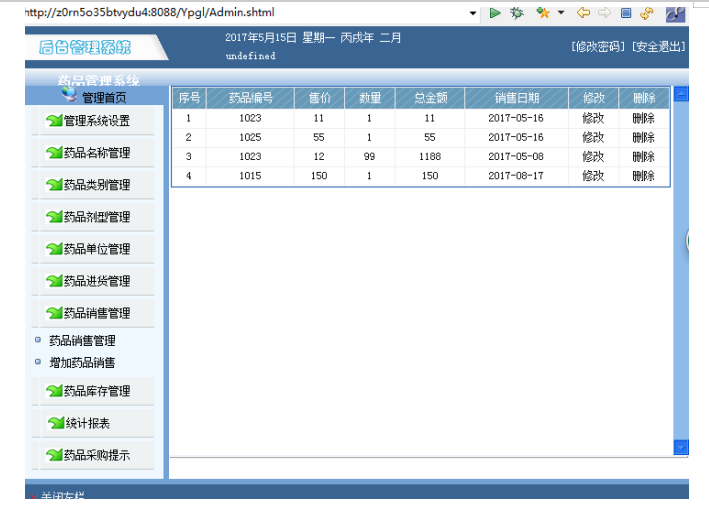Click green arrow icon beside 药品库存管理
This screenshot has height=506, width=709.
coord(54,391)
